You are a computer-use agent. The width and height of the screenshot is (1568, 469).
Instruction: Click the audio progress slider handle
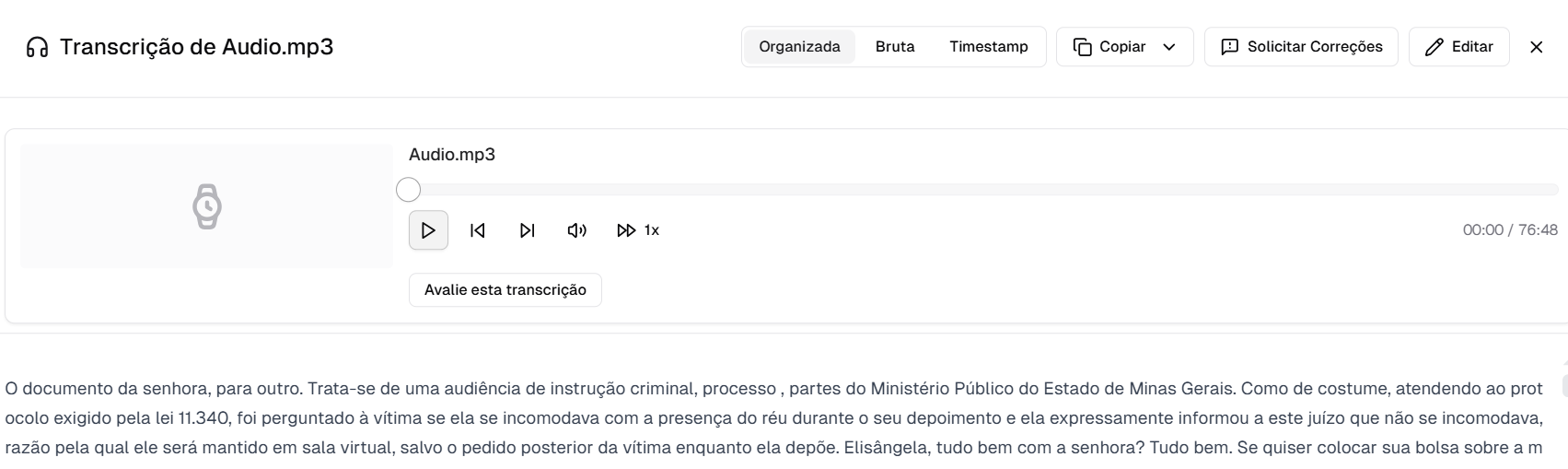(408, 190)
